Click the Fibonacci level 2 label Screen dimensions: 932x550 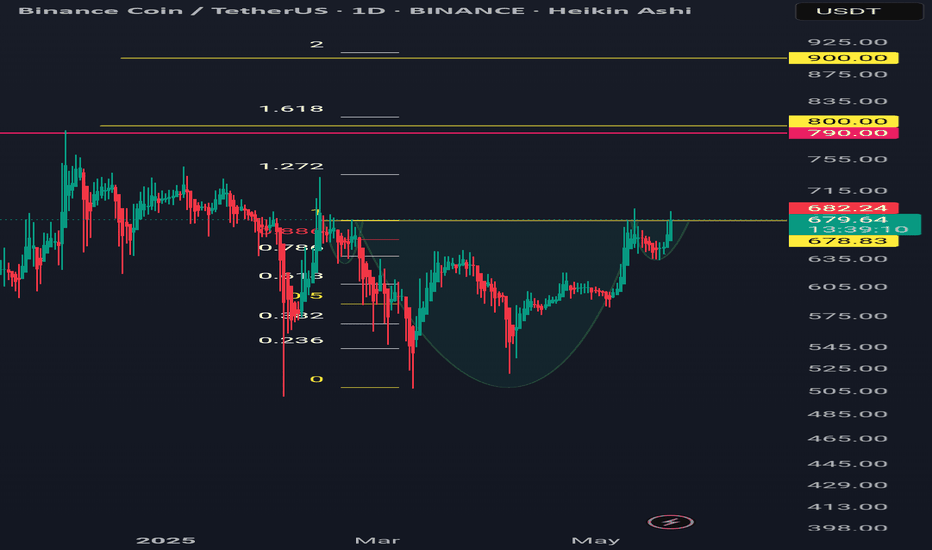coord(317,44)
